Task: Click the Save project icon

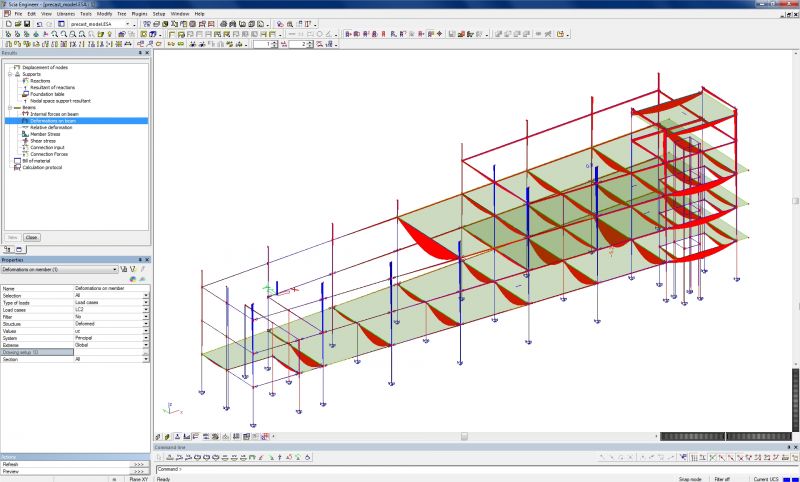Action: [x=26, y=23]
